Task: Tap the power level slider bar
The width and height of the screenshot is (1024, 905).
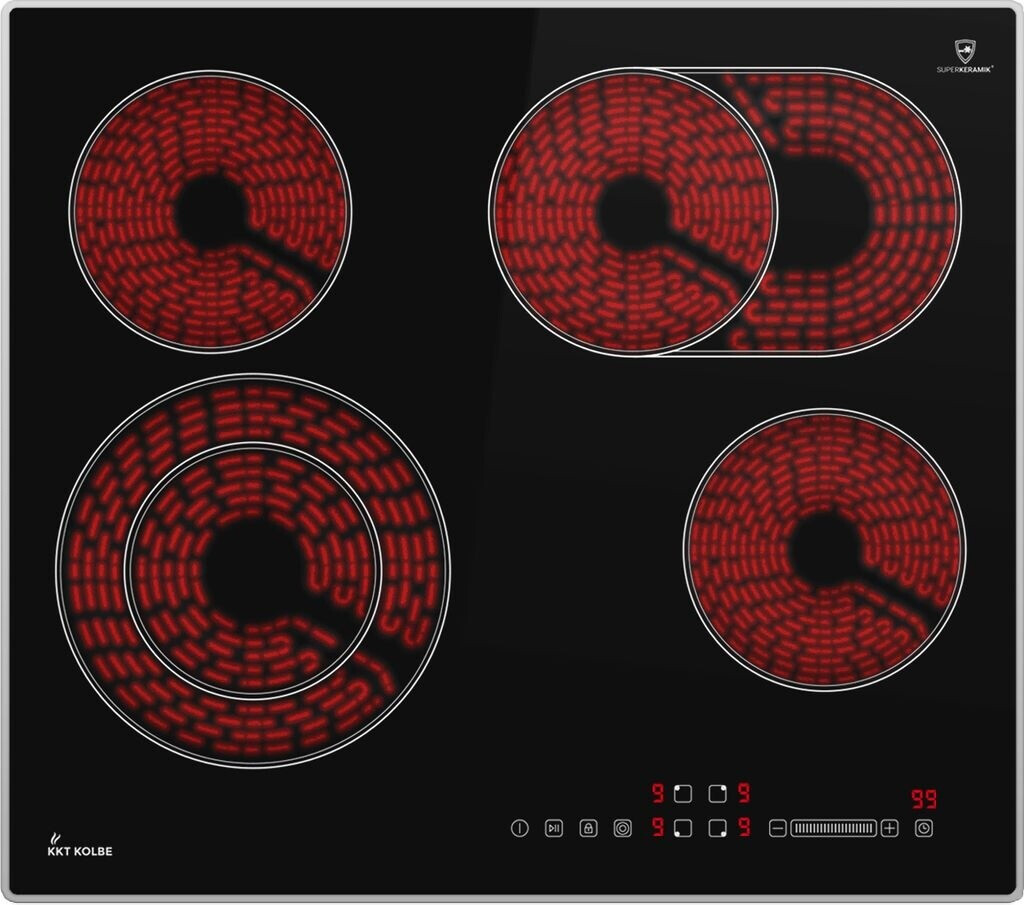Action: coord(833,828)
